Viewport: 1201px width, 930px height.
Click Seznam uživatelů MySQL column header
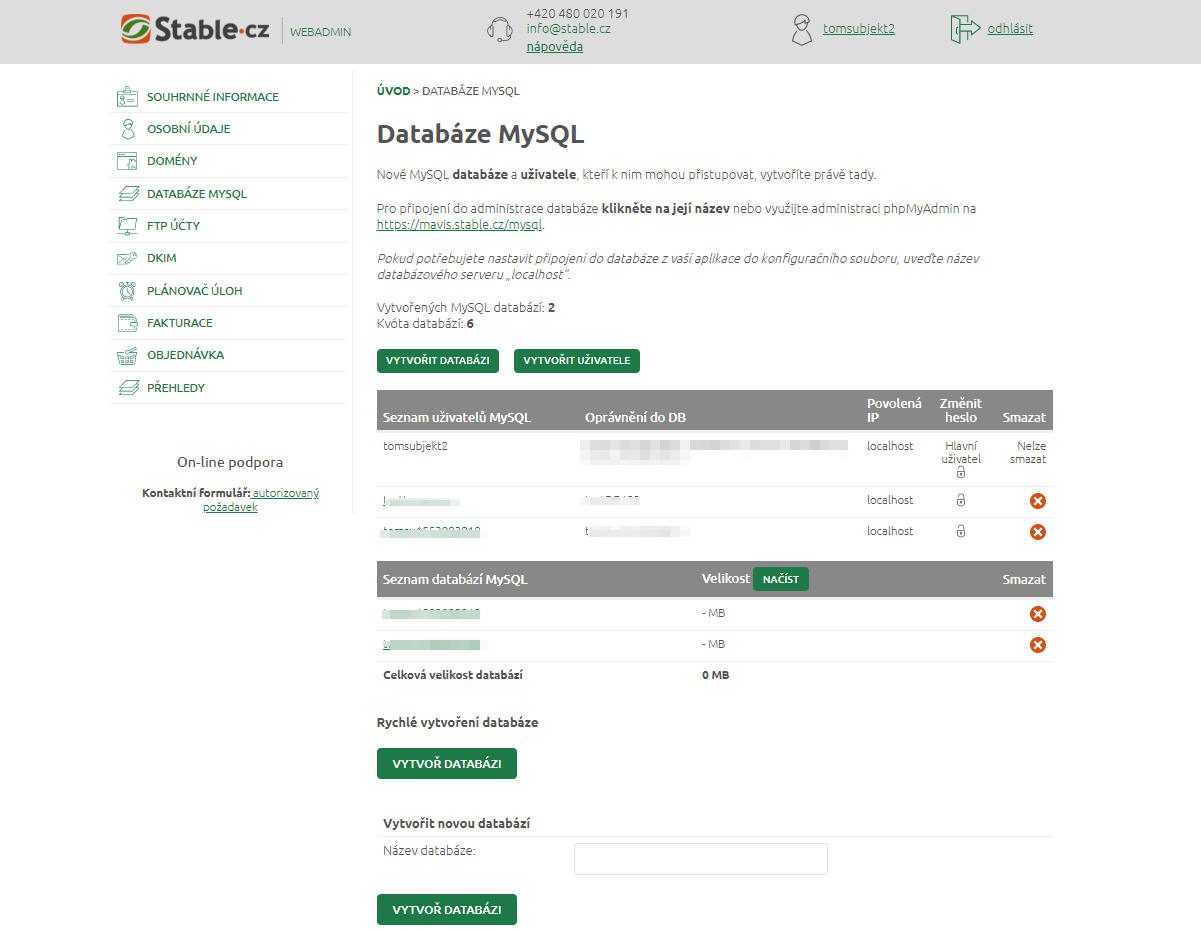click(458, 417)
